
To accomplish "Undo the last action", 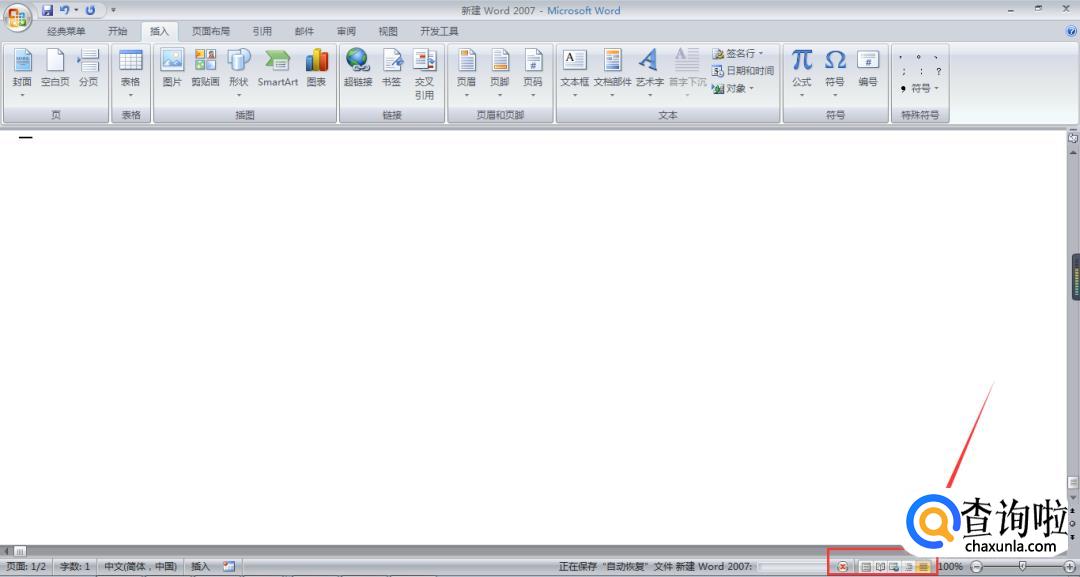I will point(65,10).
